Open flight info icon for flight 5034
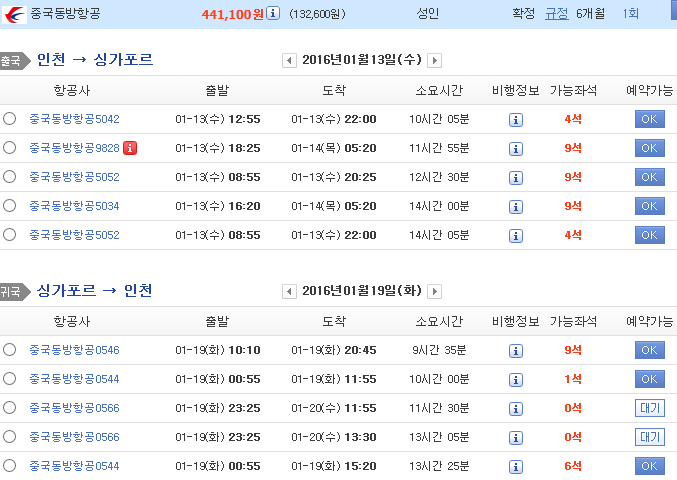 tap(516, 206)
